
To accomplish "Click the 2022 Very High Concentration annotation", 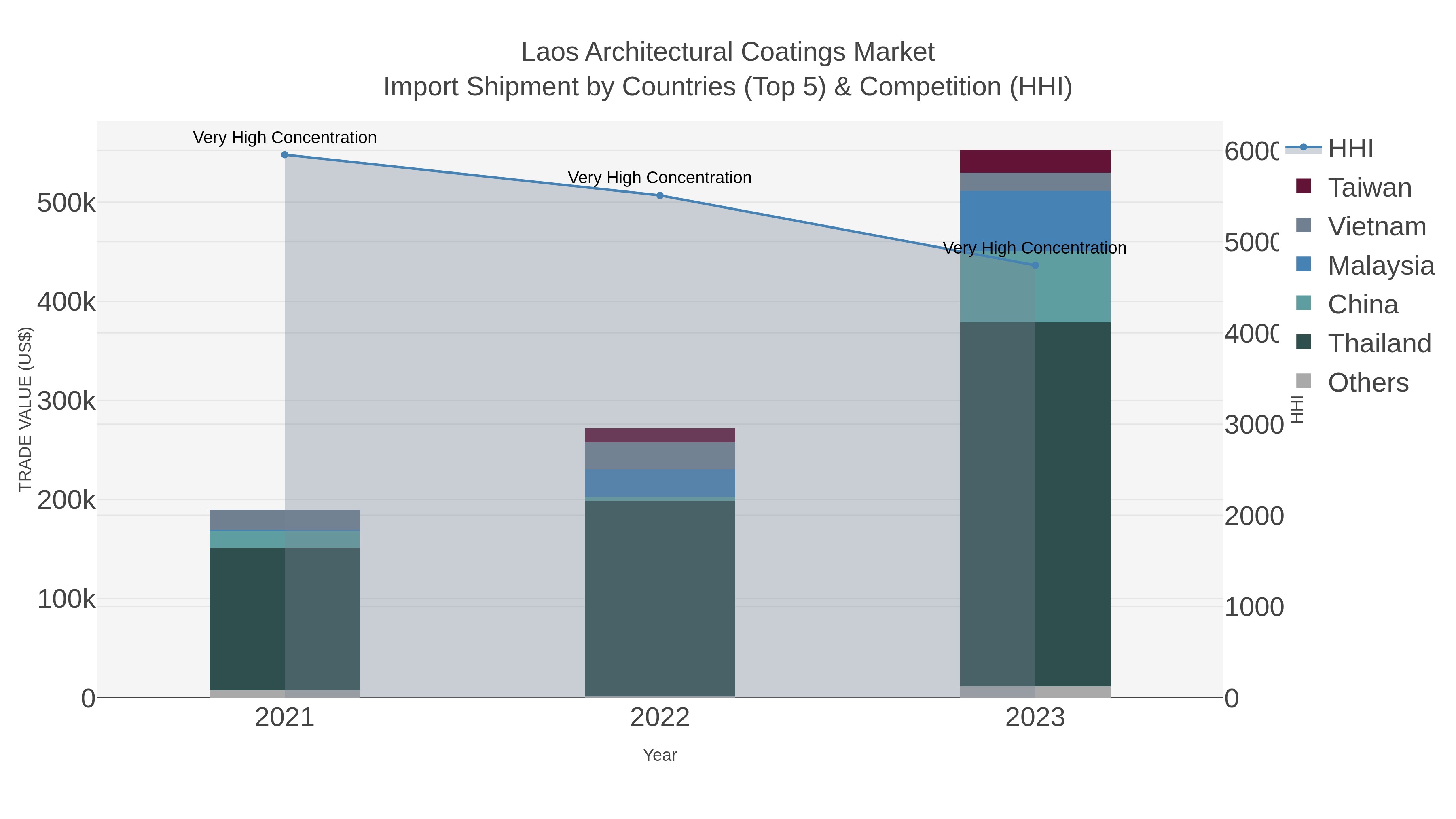I will [660, 178].
